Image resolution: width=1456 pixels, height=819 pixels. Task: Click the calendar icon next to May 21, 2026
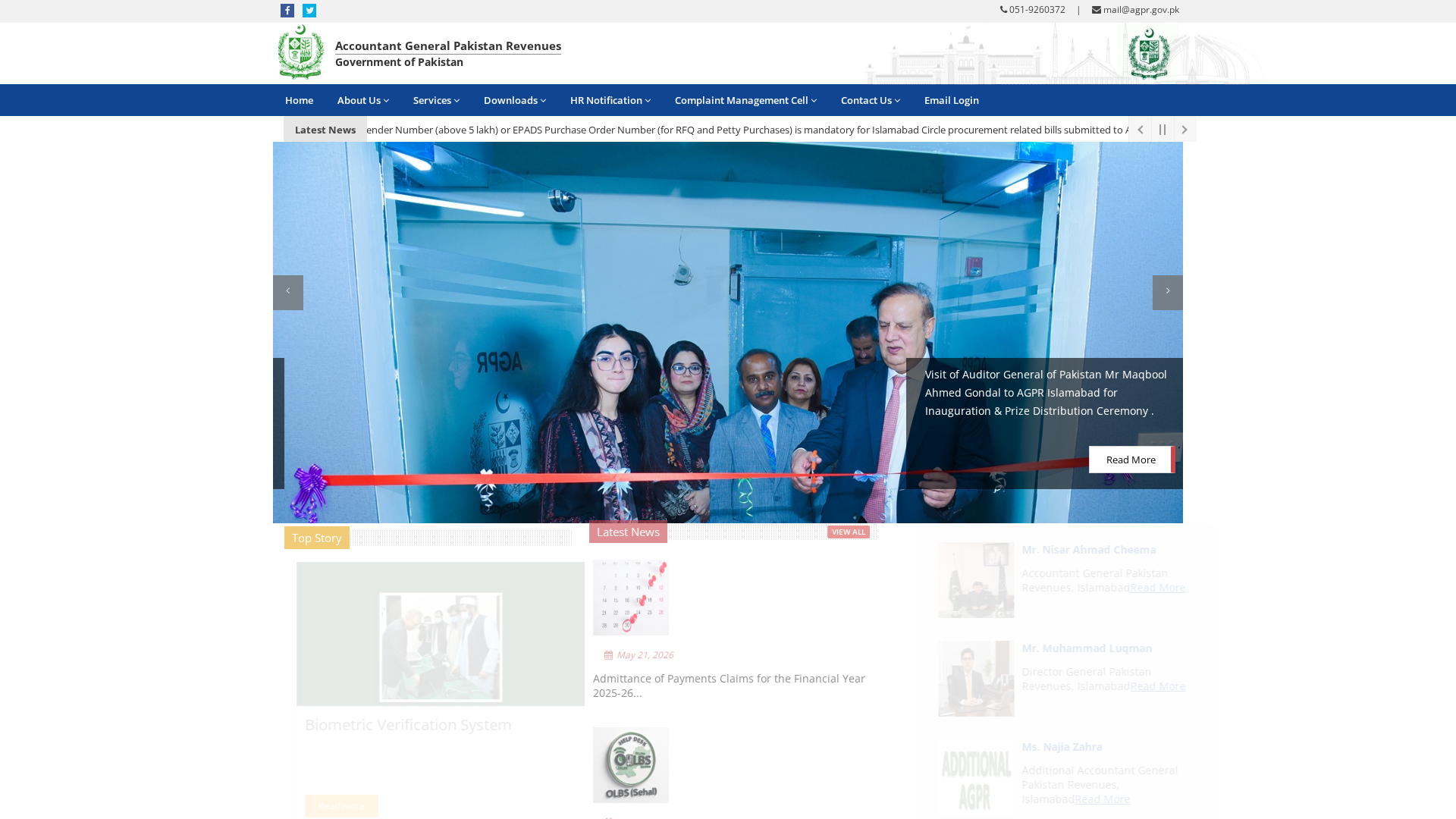point(608,655)
